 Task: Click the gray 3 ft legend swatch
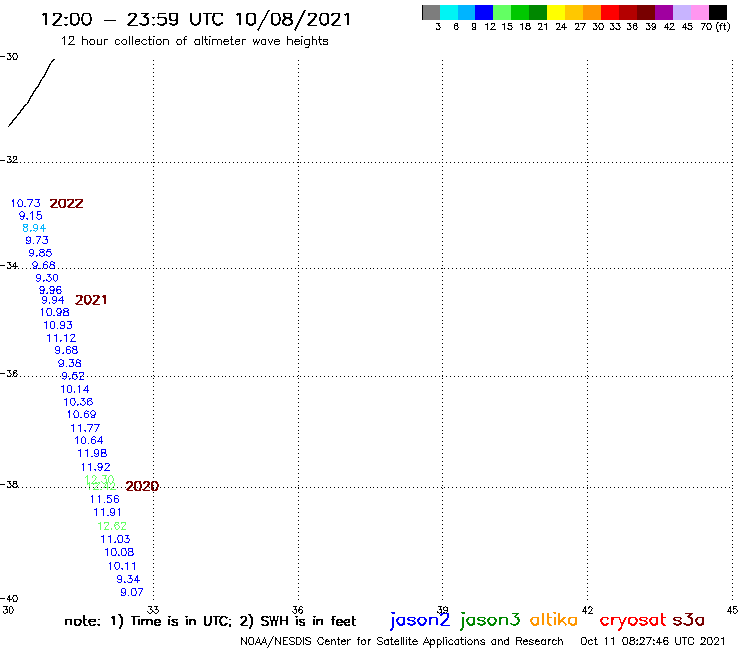[x=431, y=12]
